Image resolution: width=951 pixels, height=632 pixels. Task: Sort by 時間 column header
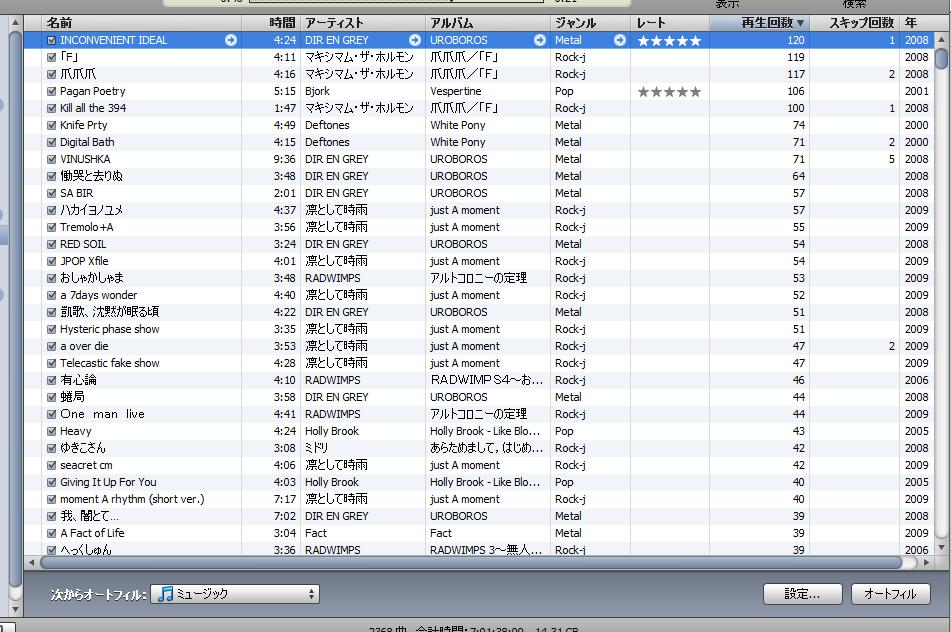[271, 23]
